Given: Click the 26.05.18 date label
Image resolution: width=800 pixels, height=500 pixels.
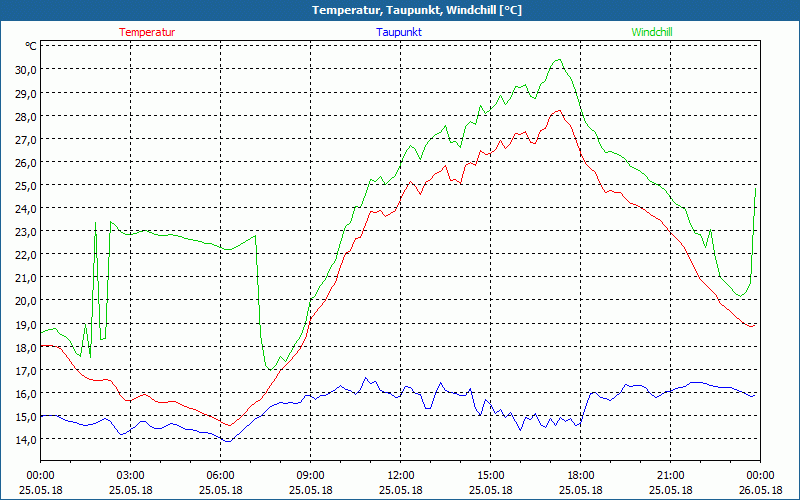Looking at the screenshot, I should point(760,490).
